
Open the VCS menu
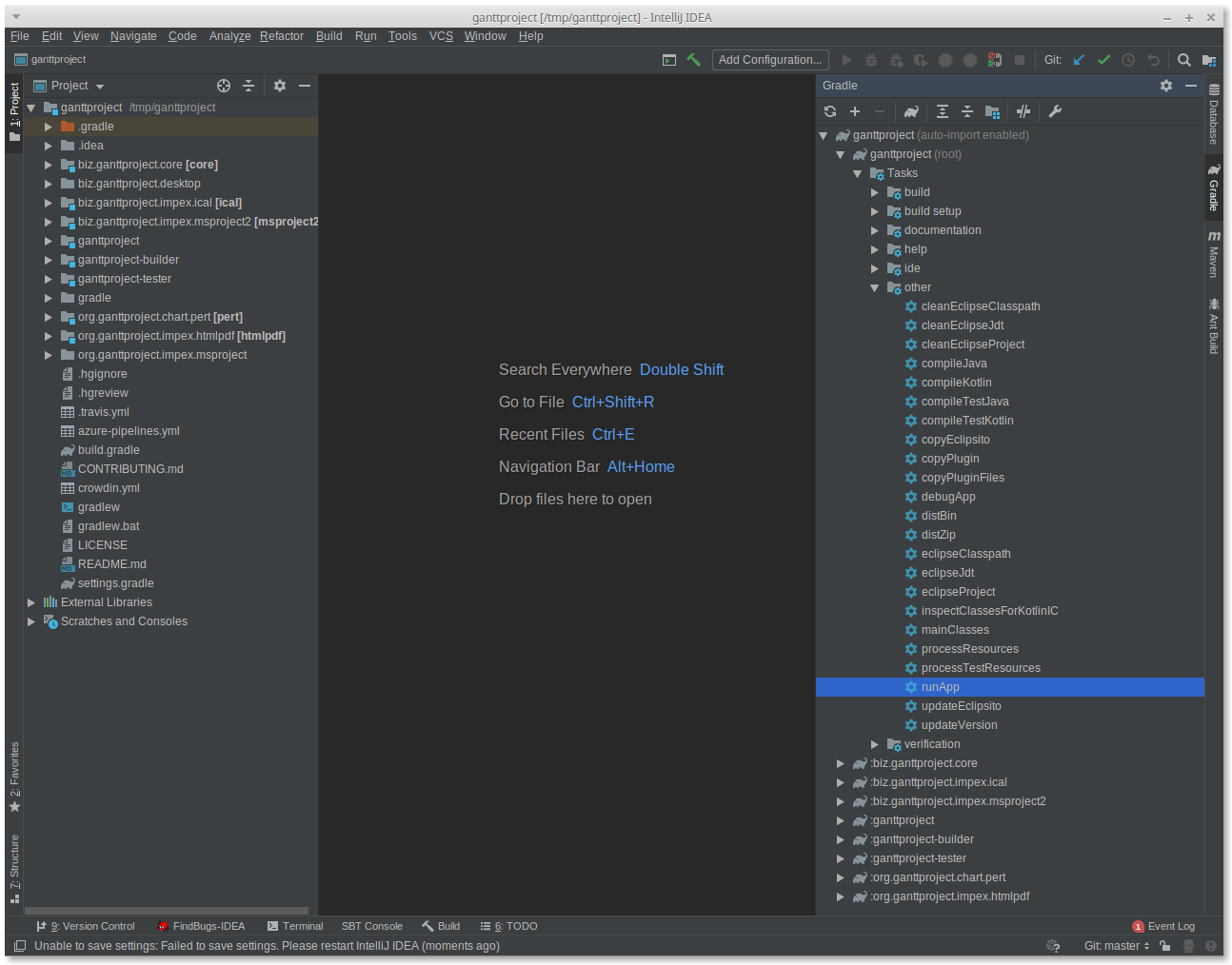[441, 36]
